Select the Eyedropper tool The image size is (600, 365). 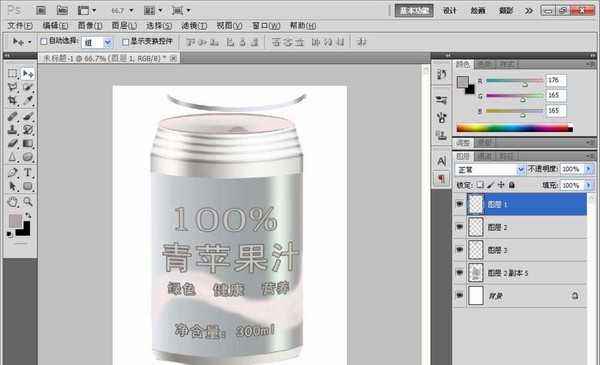click(x=28, y=101)
